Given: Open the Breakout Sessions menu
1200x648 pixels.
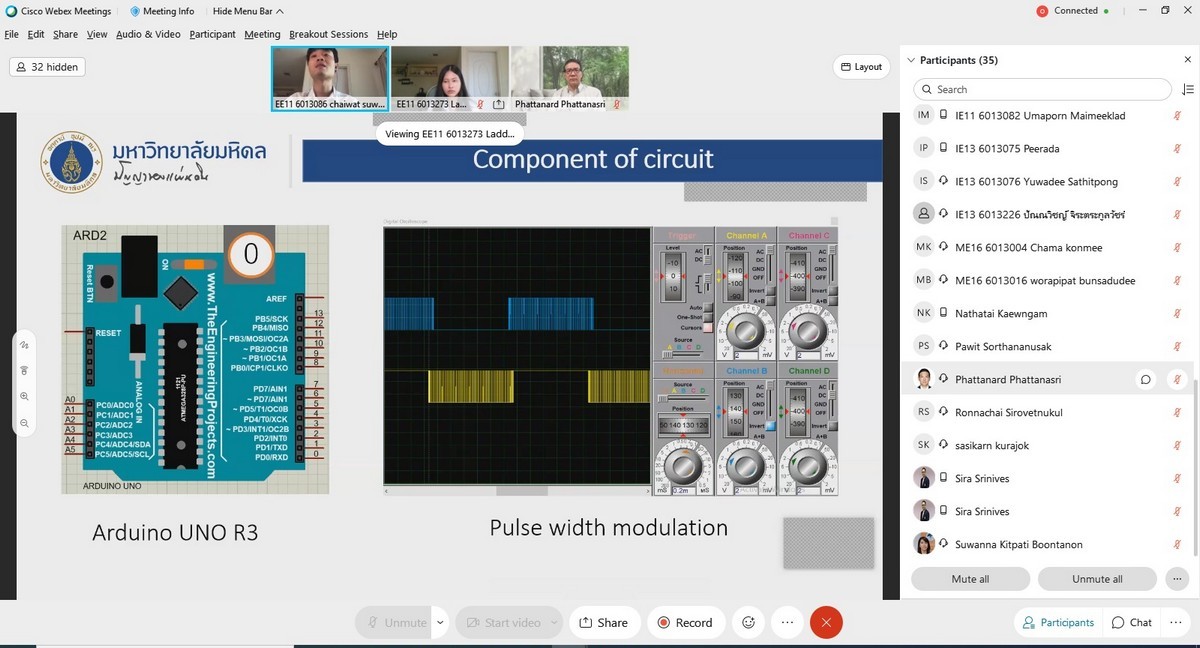Looking at the screenshot, I should pos(328,34).
